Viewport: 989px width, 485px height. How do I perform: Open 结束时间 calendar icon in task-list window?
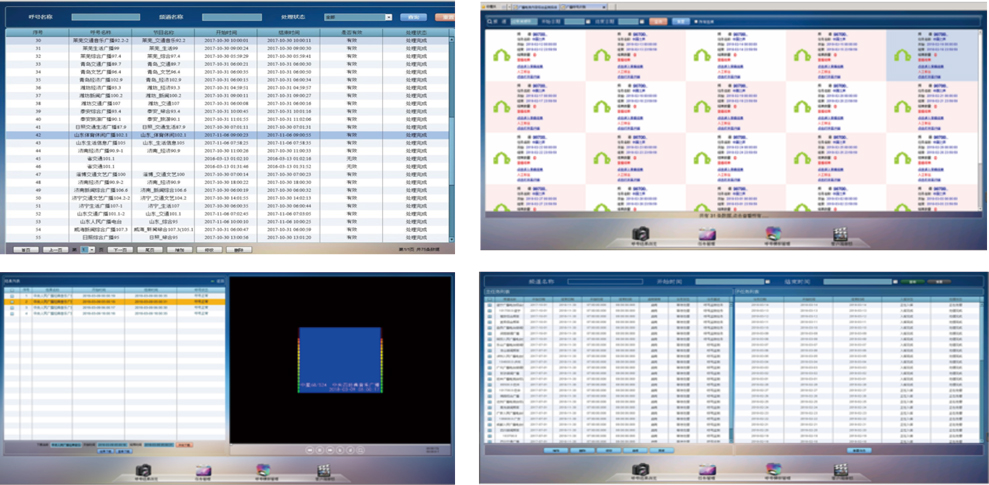point(895,282)
